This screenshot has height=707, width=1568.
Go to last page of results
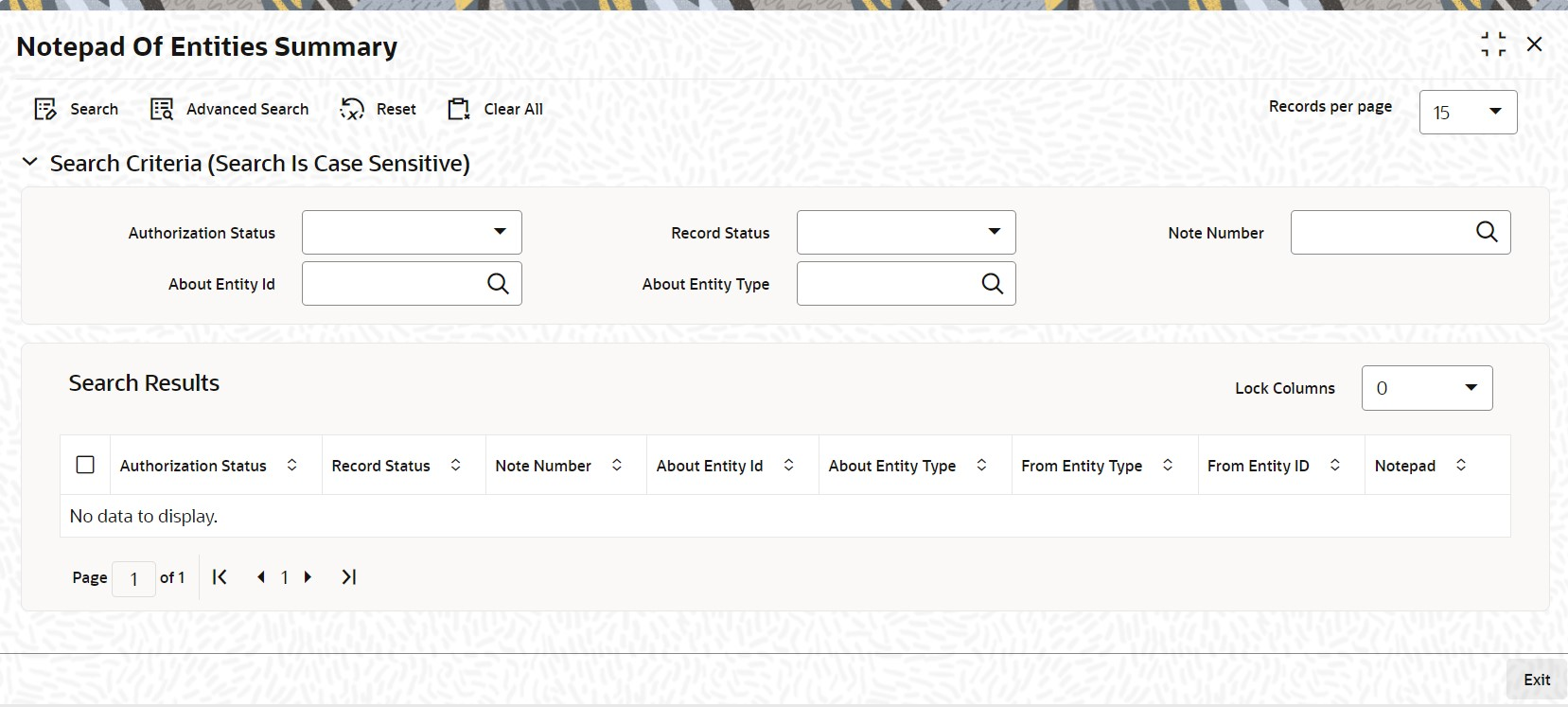pos(349,577)
